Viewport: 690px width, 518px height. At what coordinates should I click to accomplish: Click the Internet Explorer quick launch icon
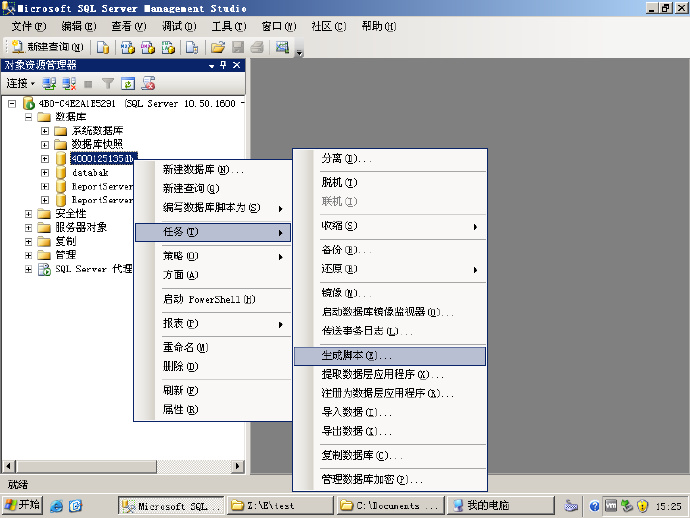click(x=56, y=506)
